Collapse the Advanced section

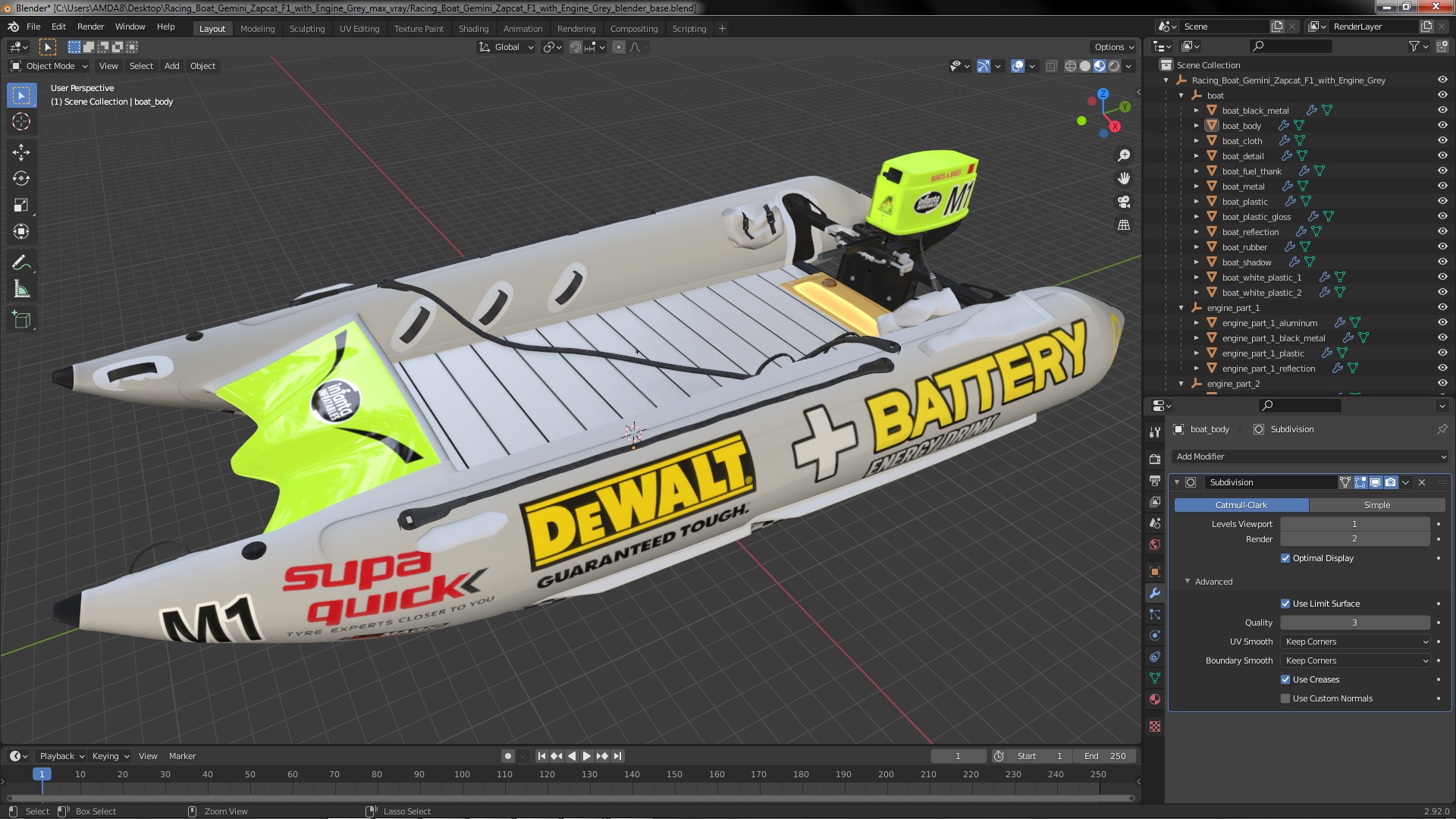coord(1188,582)
